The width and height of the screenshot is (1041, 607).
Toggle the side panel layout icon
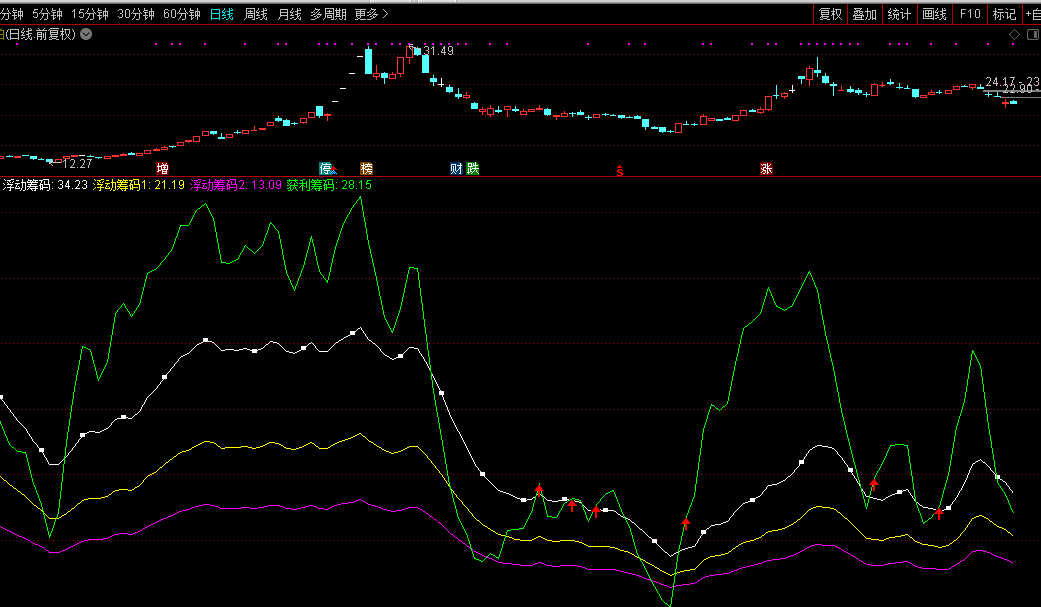(1032, 34)
